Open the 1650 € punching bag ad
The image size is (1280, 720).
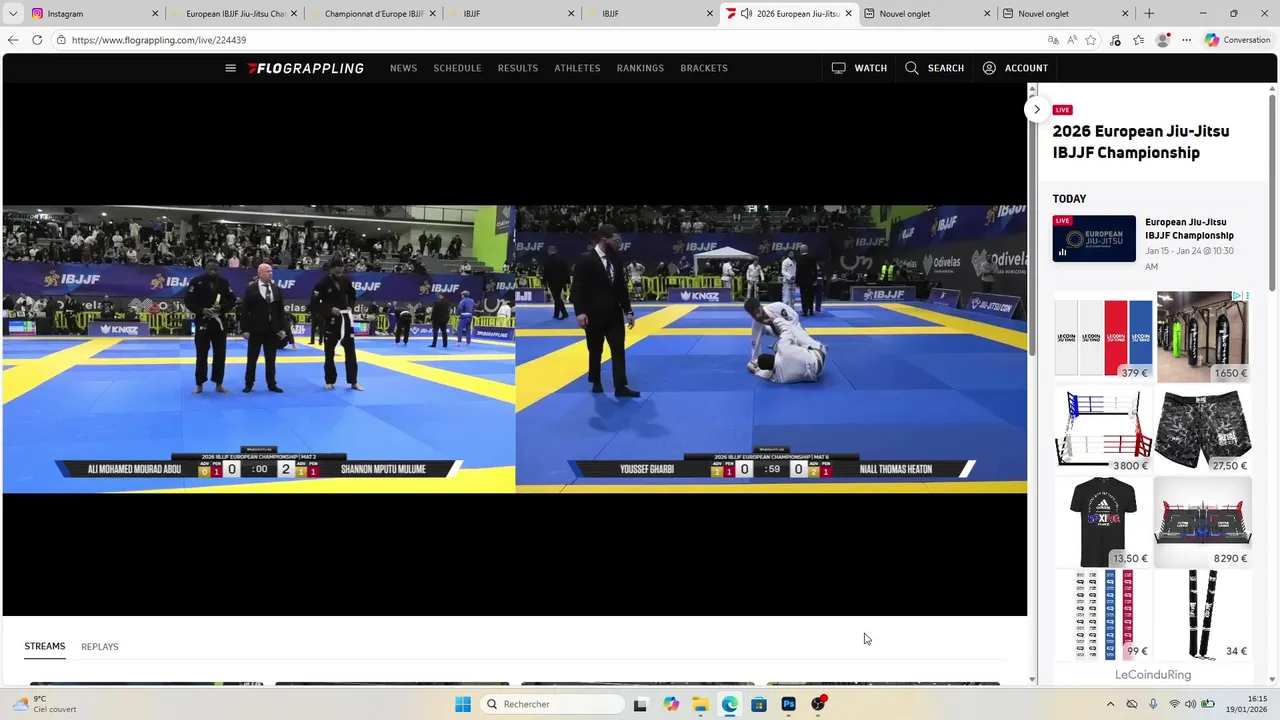(x=1204, y=336)
